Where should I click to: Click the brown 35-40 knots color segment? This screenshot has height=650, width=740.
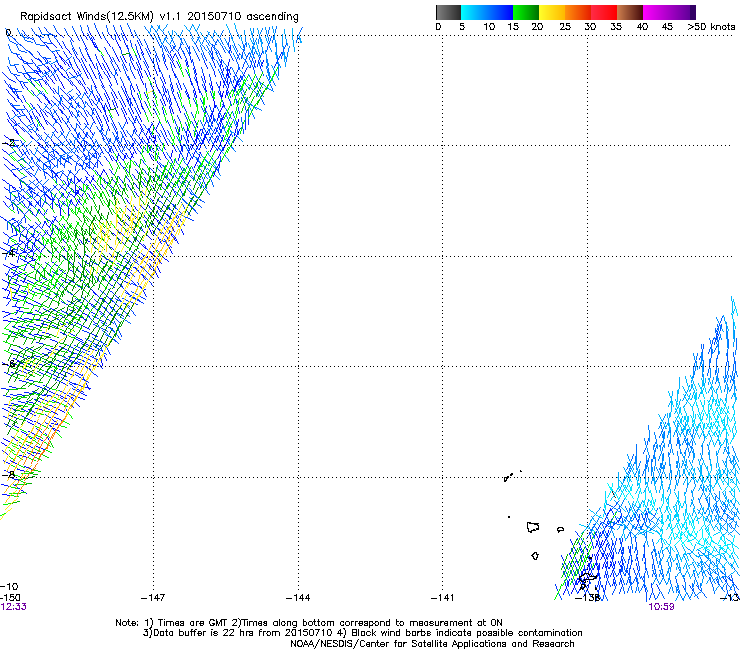630,12
